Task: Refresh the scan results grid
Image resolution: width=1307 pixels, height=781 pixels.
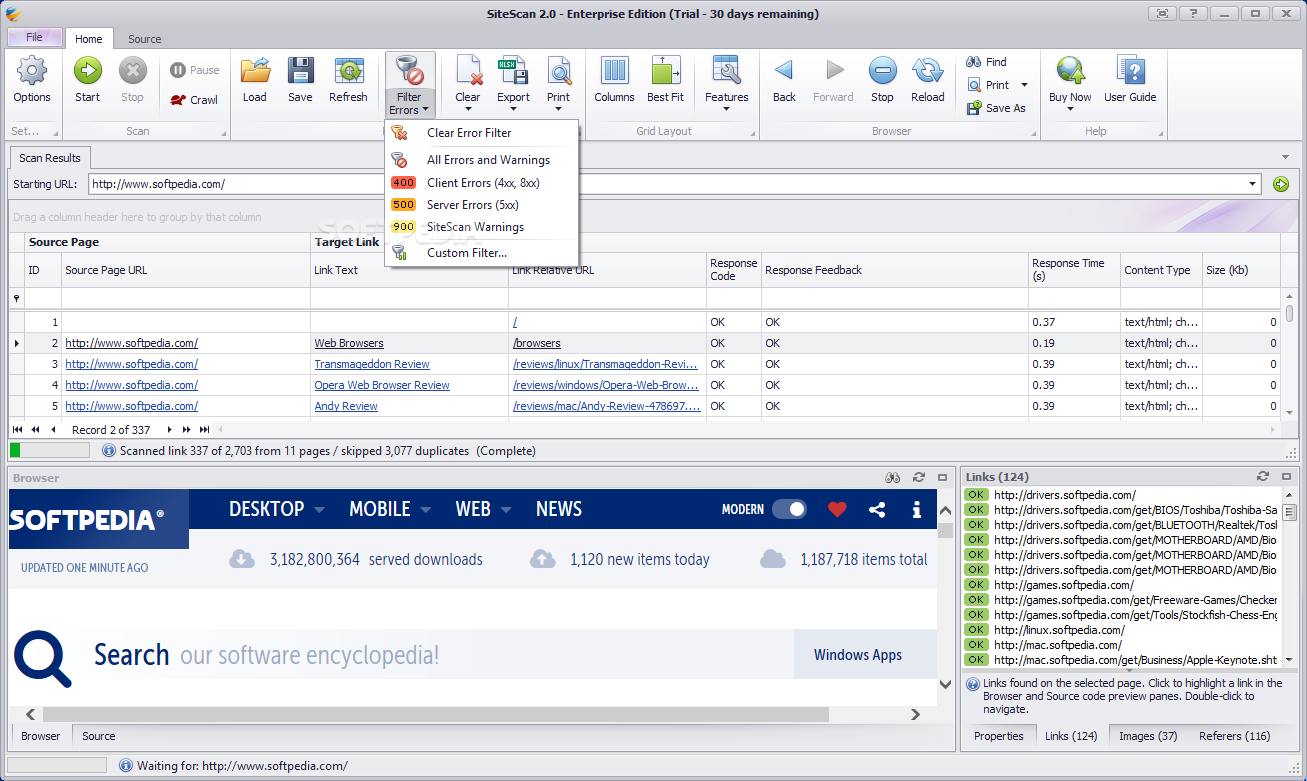Action: (x=348, y=80)
